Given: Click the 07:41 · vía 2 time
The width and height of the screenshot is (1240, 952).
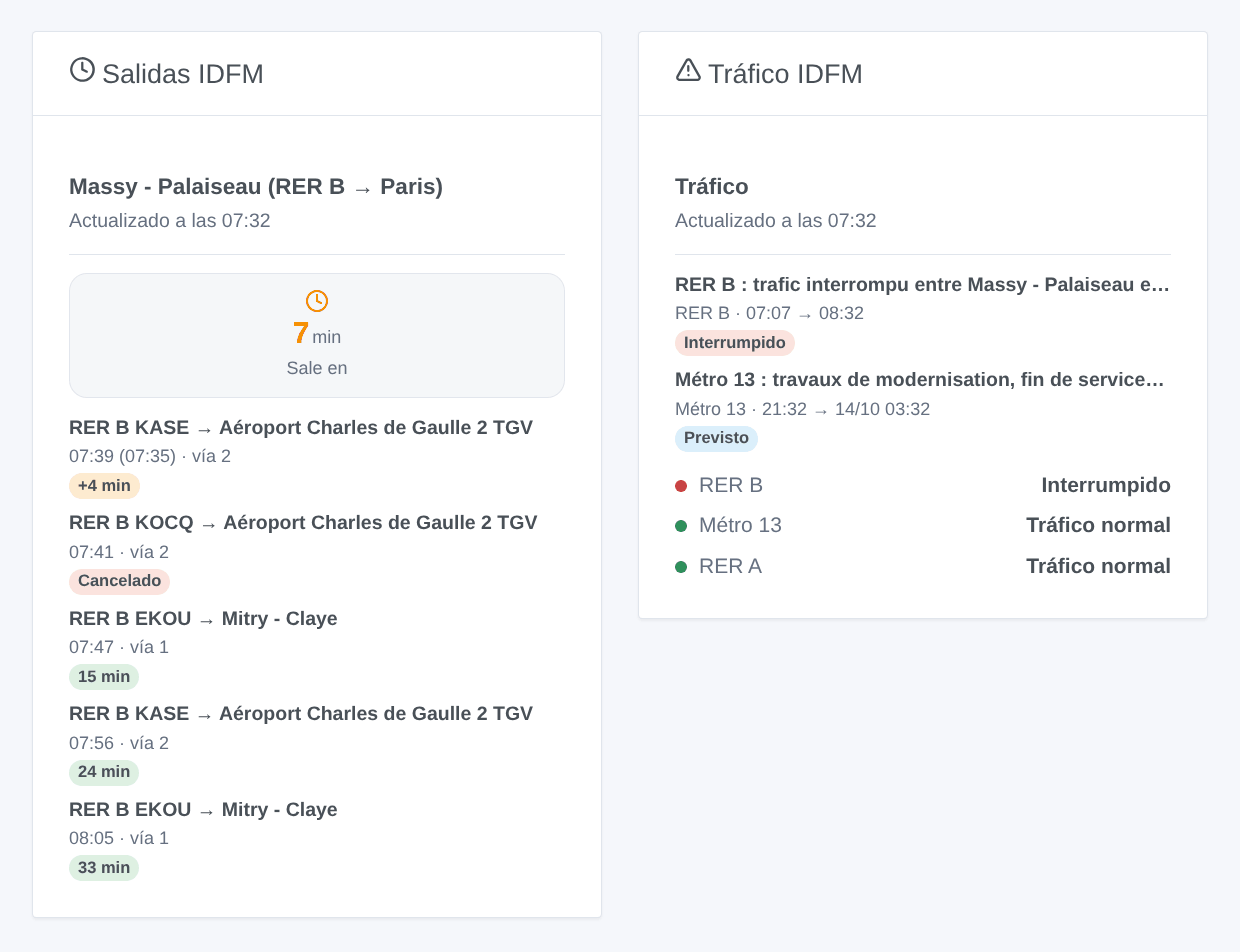Looking at the screenshot, I should [119, 552].
